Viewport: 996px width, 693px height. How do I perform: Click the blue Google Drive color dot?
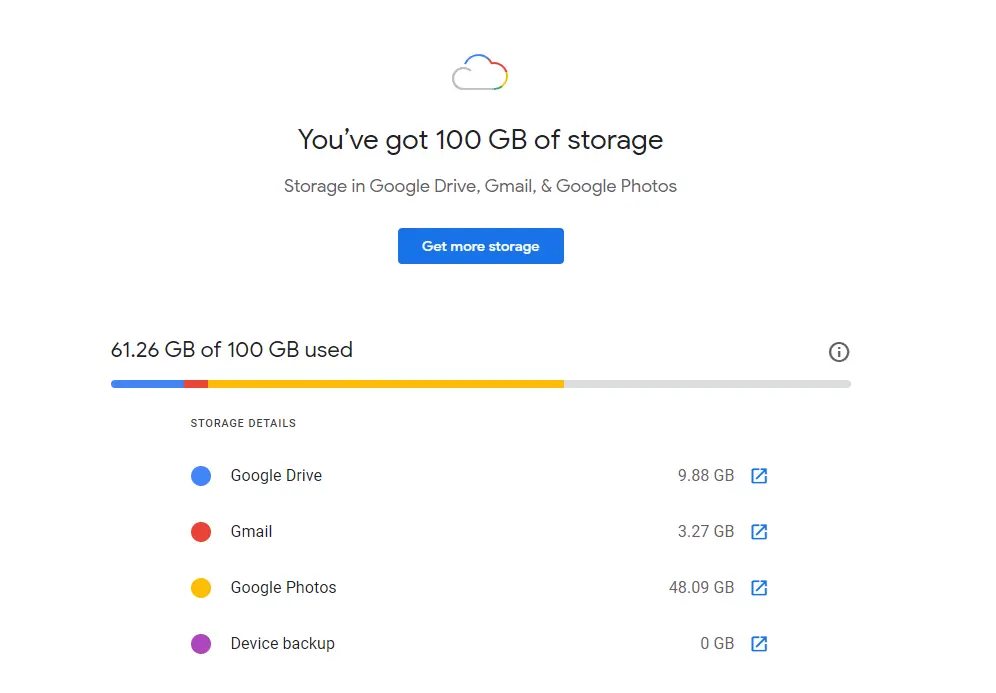[201, 475]
